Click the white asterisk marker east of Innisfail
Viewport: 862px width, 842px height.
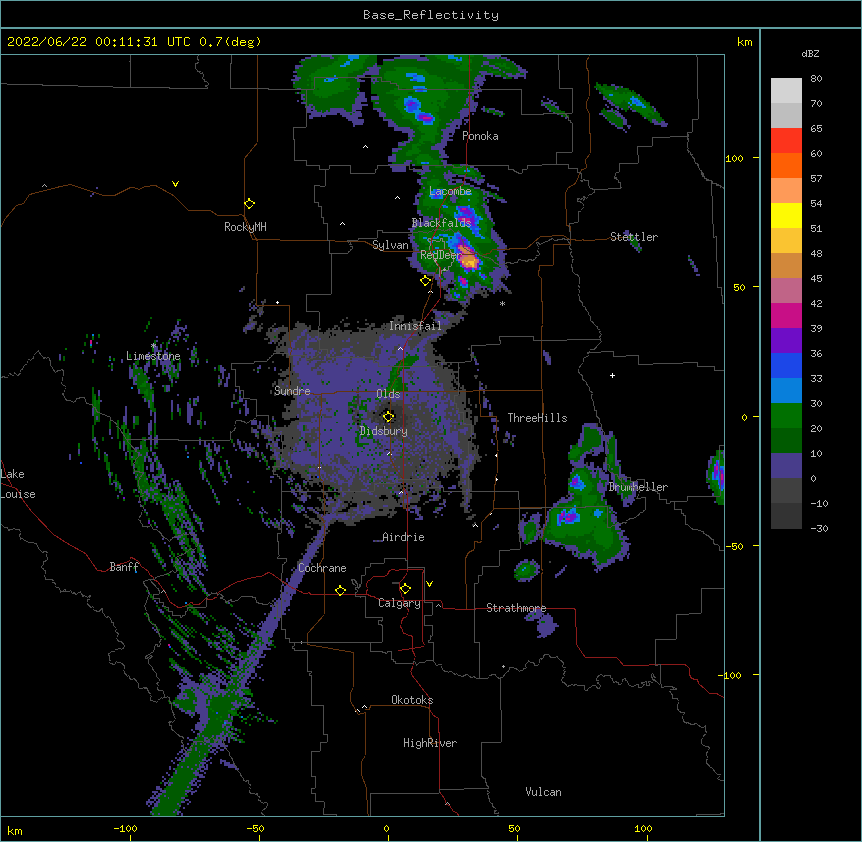coord(502,303)
